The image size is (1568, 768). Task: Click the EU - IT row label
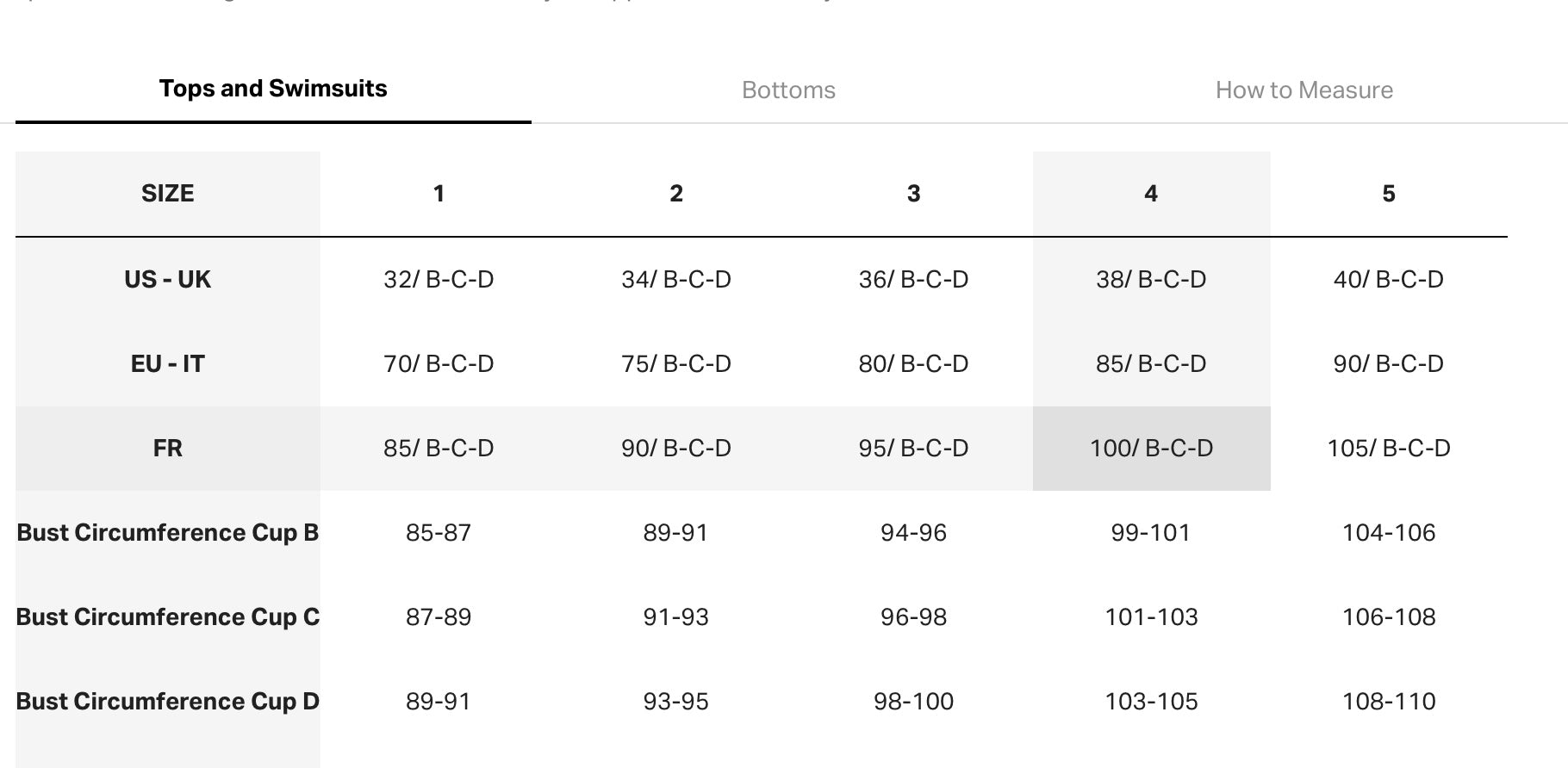(x=168, y=364)
